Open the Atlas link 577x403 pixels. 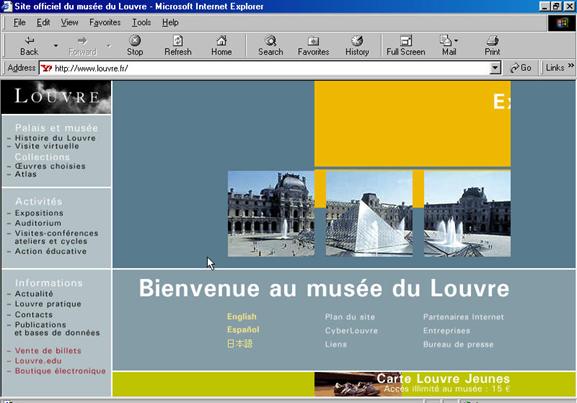click(25, 174)
